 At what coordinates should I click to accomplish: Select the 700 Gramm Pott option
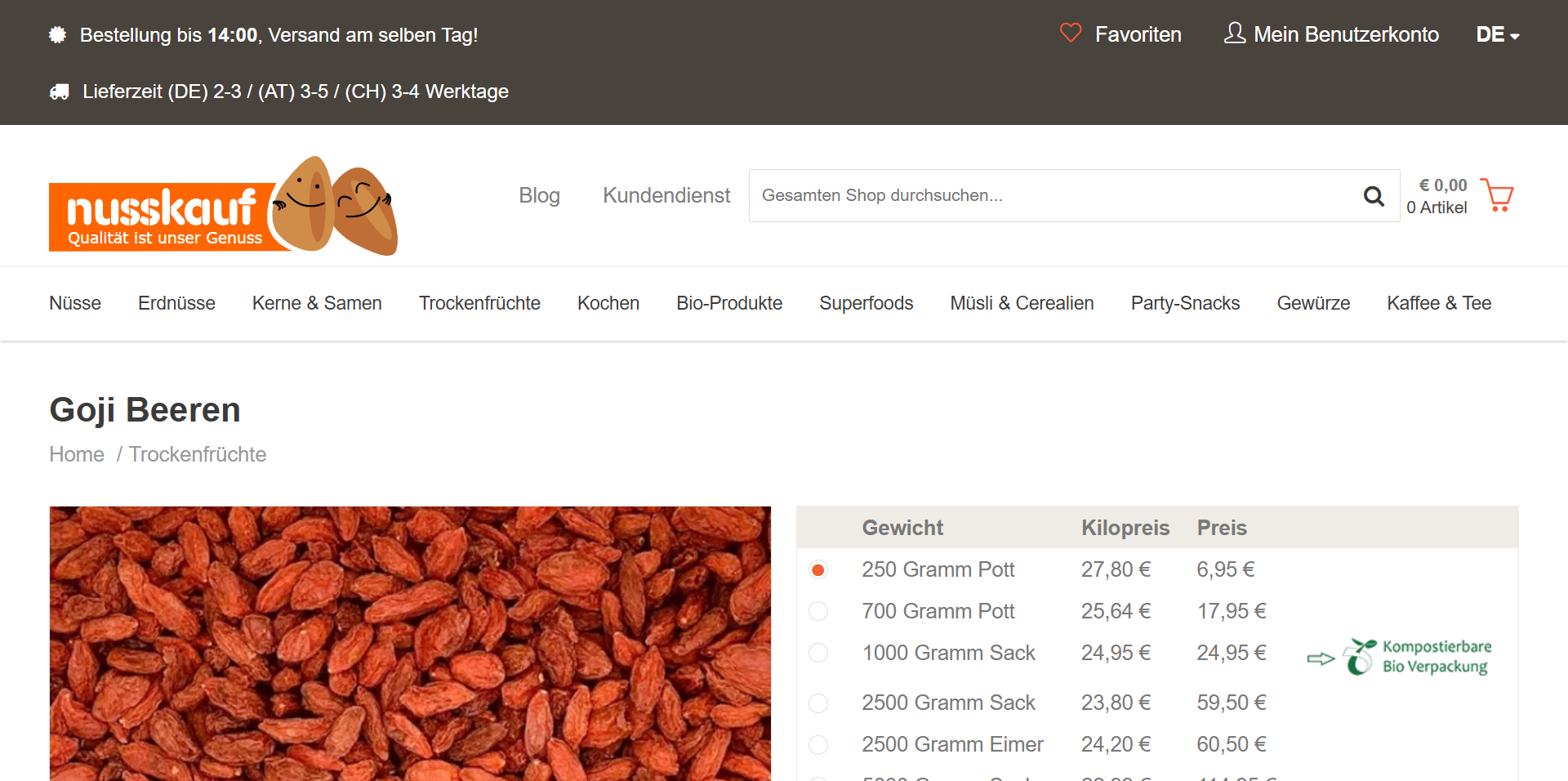[817, 611]
